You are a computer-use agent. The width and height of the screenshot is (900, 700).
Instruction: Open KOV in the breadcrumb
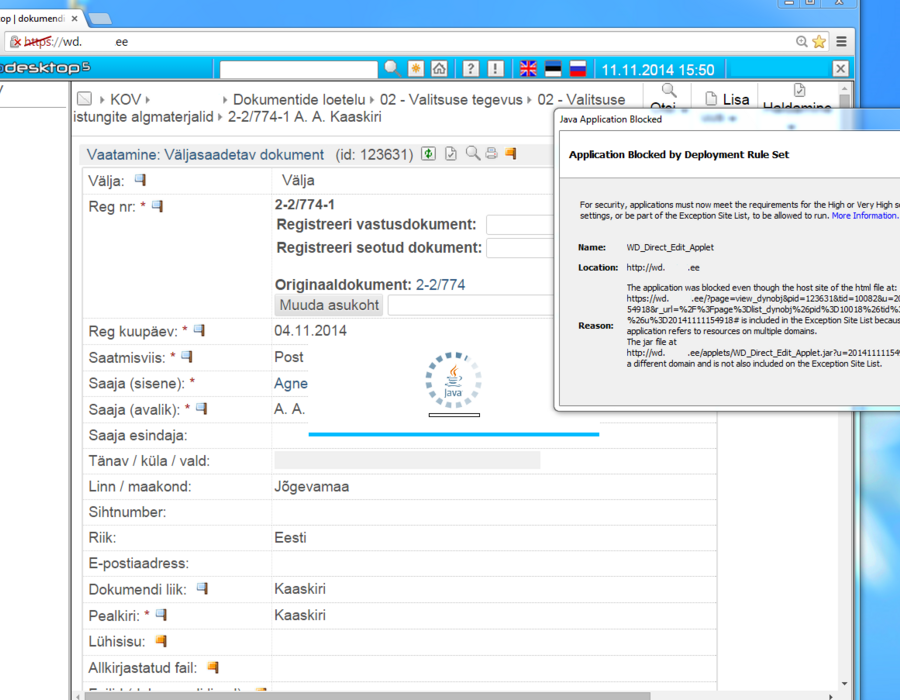(x=125, y=99)
